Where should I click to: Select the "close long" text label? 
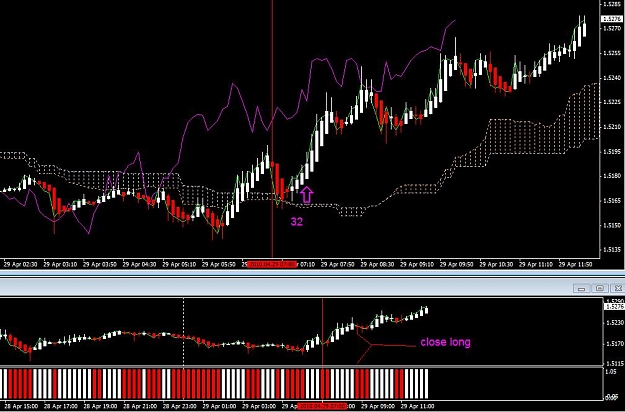[x=445, y=342]
